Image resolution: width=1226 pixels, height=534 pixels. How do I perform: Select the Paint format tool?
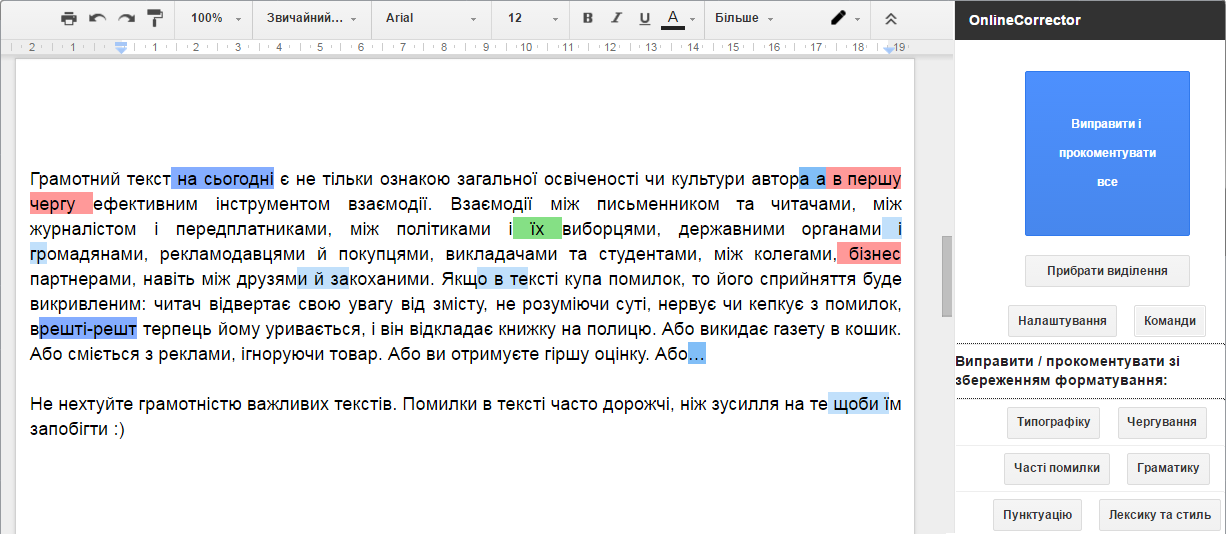[x=155, y=18]
